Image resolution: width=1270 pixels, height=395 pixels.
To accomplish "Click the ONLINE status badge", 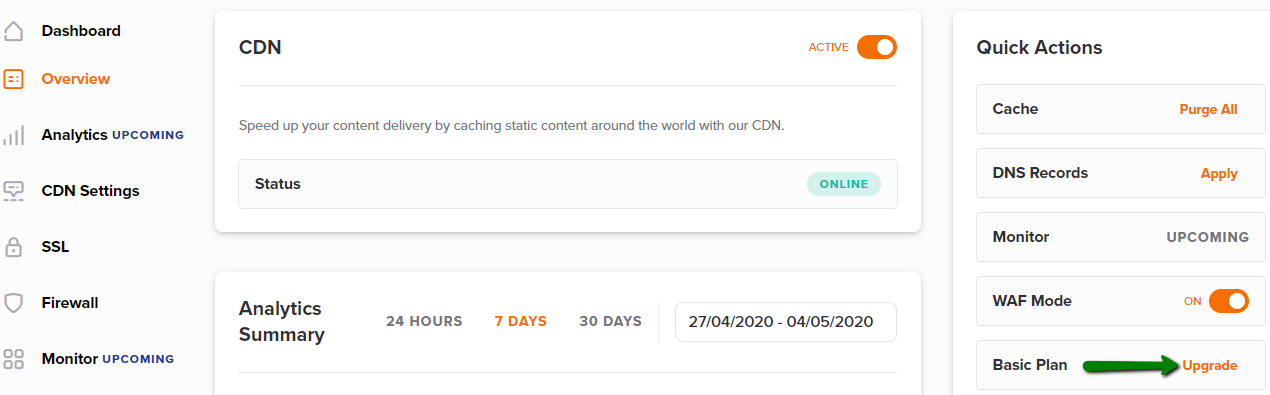I will pyautogui.click(x=844, y=184).
